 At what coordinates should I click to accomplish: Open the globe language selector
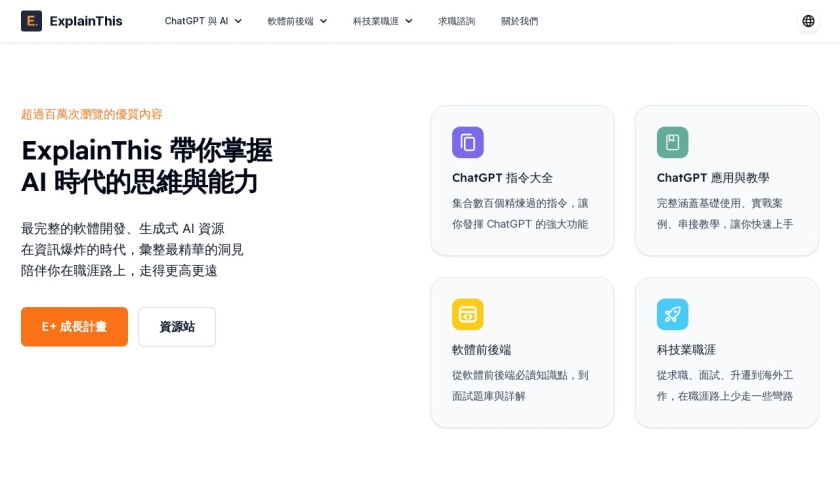tap(808, 21)
